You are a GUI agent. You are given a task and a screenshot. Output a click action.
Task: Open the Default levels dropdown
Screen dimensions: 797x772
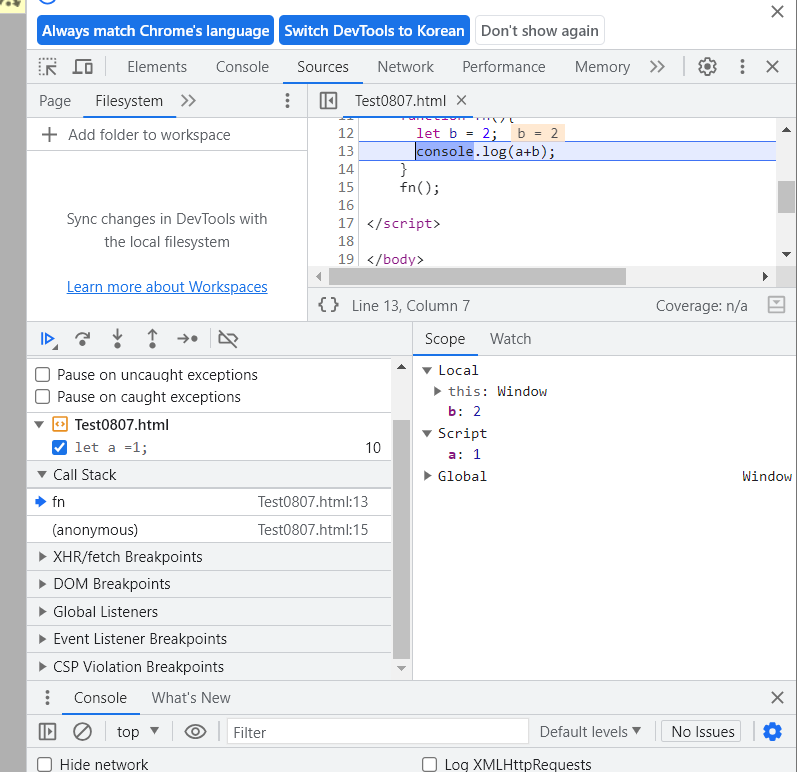(x=590, y=731)
